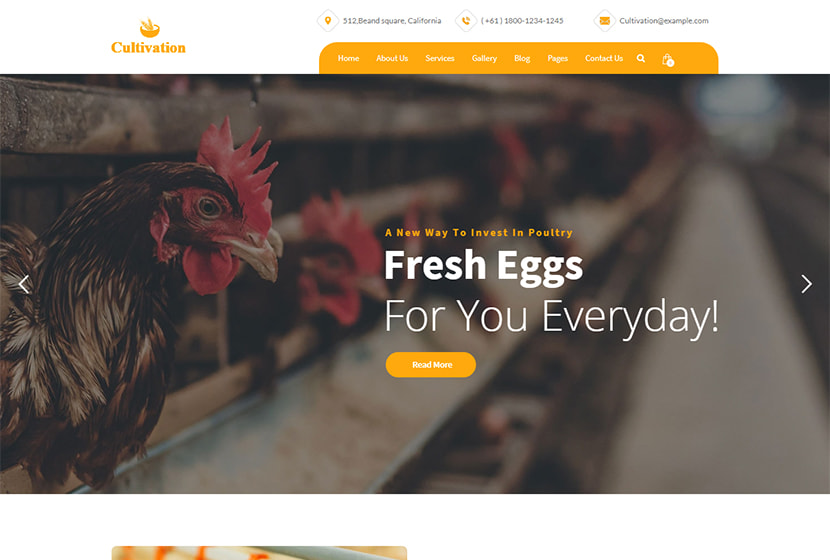Click the phone handset icon
The width and height of the screenshot is (830, 560).
point(466,21)
